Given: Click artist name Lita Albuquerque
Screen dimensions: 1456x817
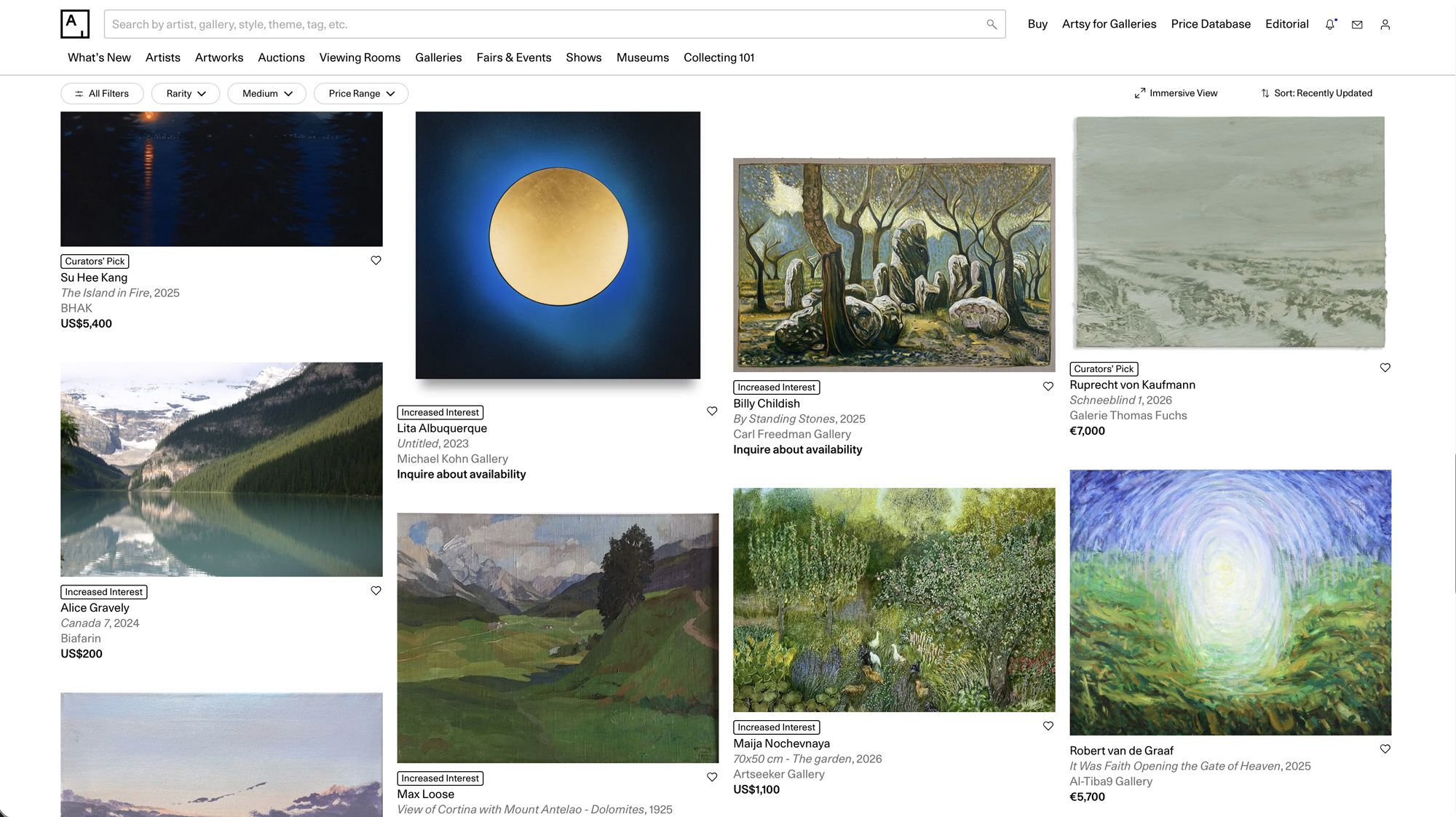Looking at the screenshot, I should tap(442, 428).
